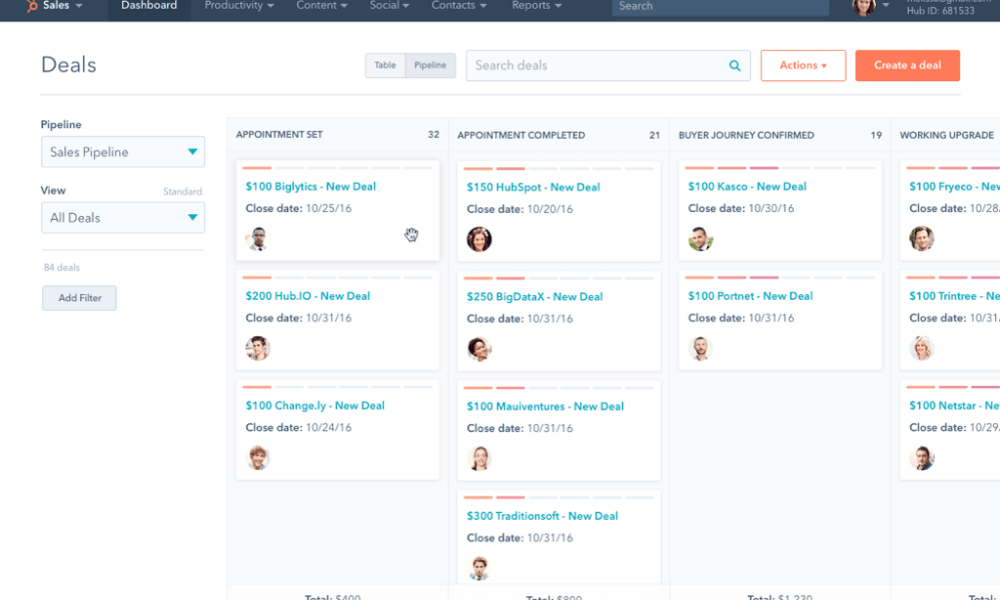Screen dimensions: 1000x600
Task: Click the stage progress bar on Kasco card
Action: (x=780, y=168)
